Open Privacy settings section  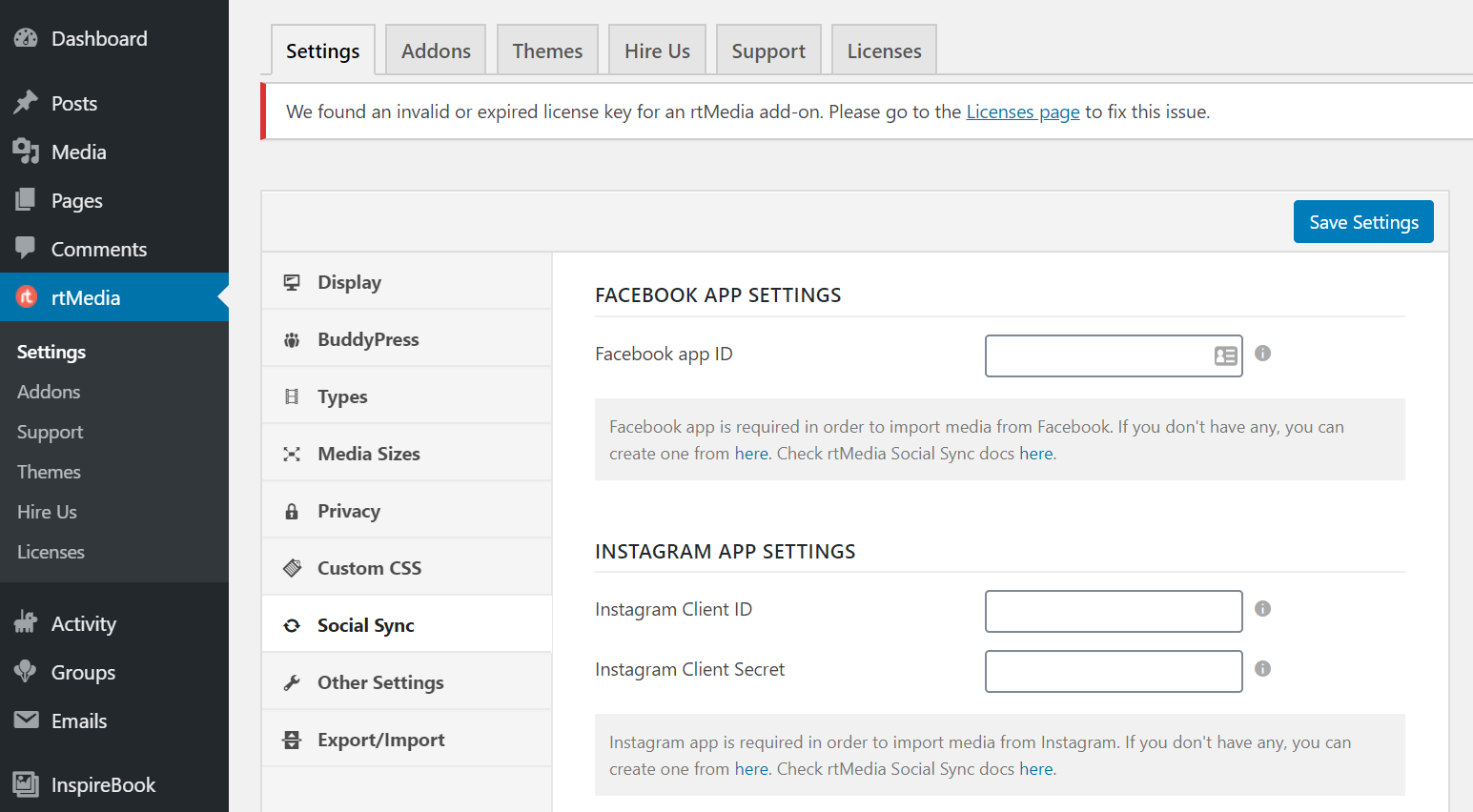[x=407, y=510]
